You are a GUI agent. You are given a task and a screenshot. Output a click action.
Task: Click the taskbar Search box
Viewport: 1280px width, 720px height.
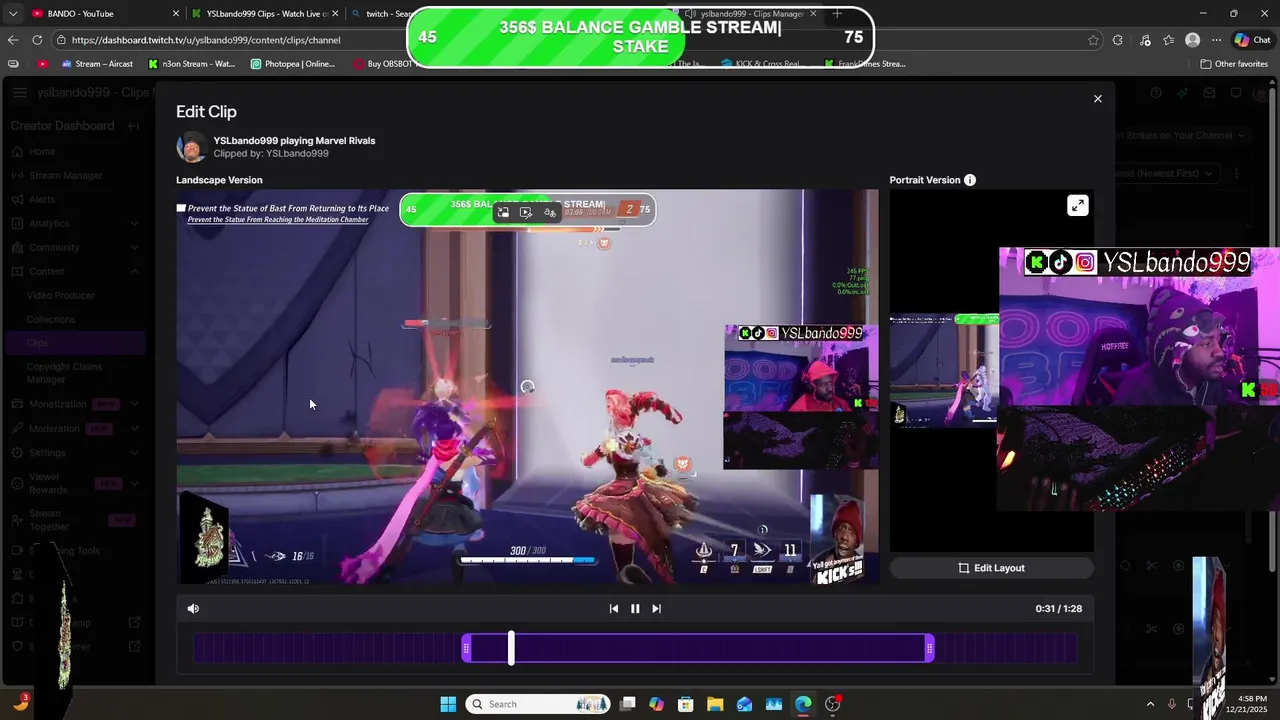(x=538, y=704)
